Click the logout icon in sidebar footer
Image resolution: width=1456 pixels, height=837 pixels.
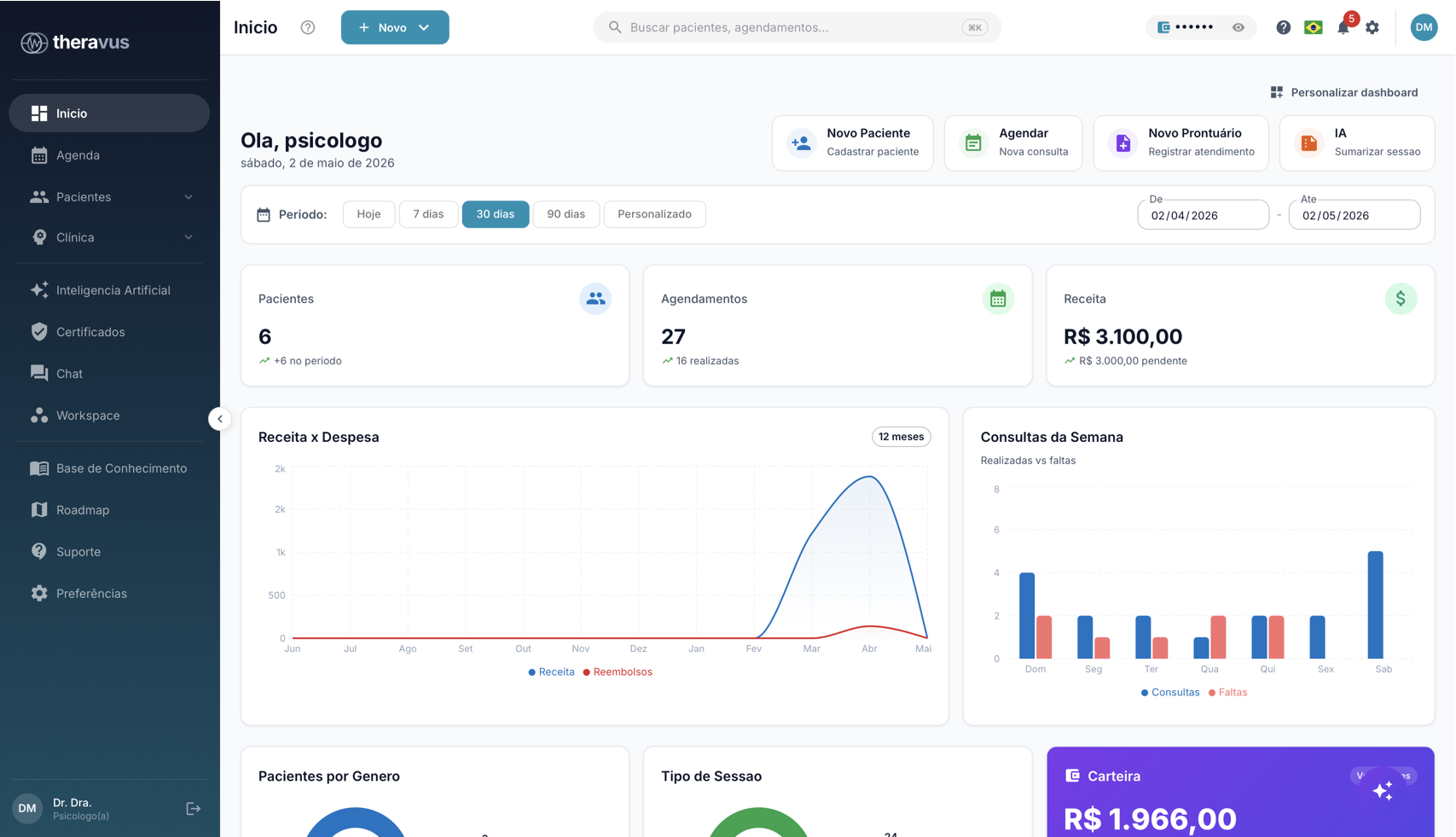pos(194,809)
